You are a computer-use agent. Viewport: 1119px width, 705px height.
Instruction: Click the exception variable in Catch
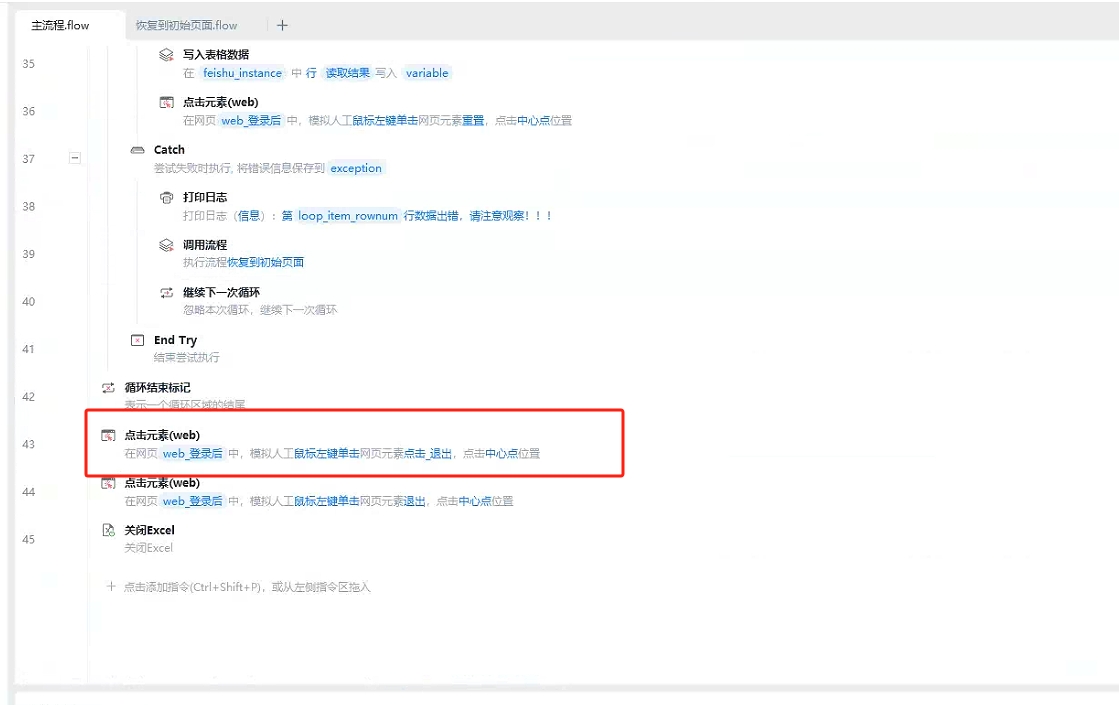tap(356, 168)
